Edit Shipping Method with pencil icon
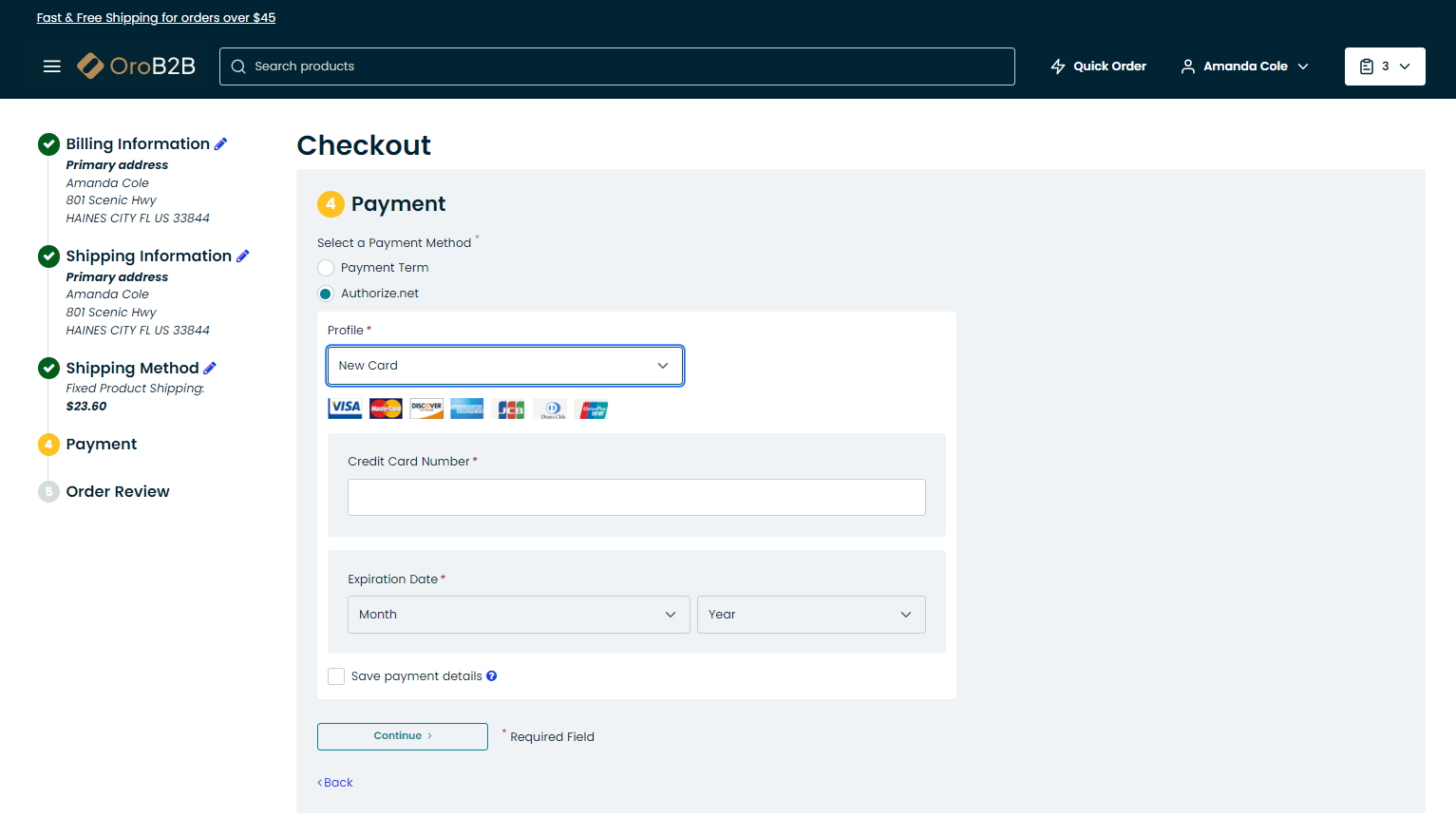The width and height of the screenshot is (1456, 836). point(210,369)
